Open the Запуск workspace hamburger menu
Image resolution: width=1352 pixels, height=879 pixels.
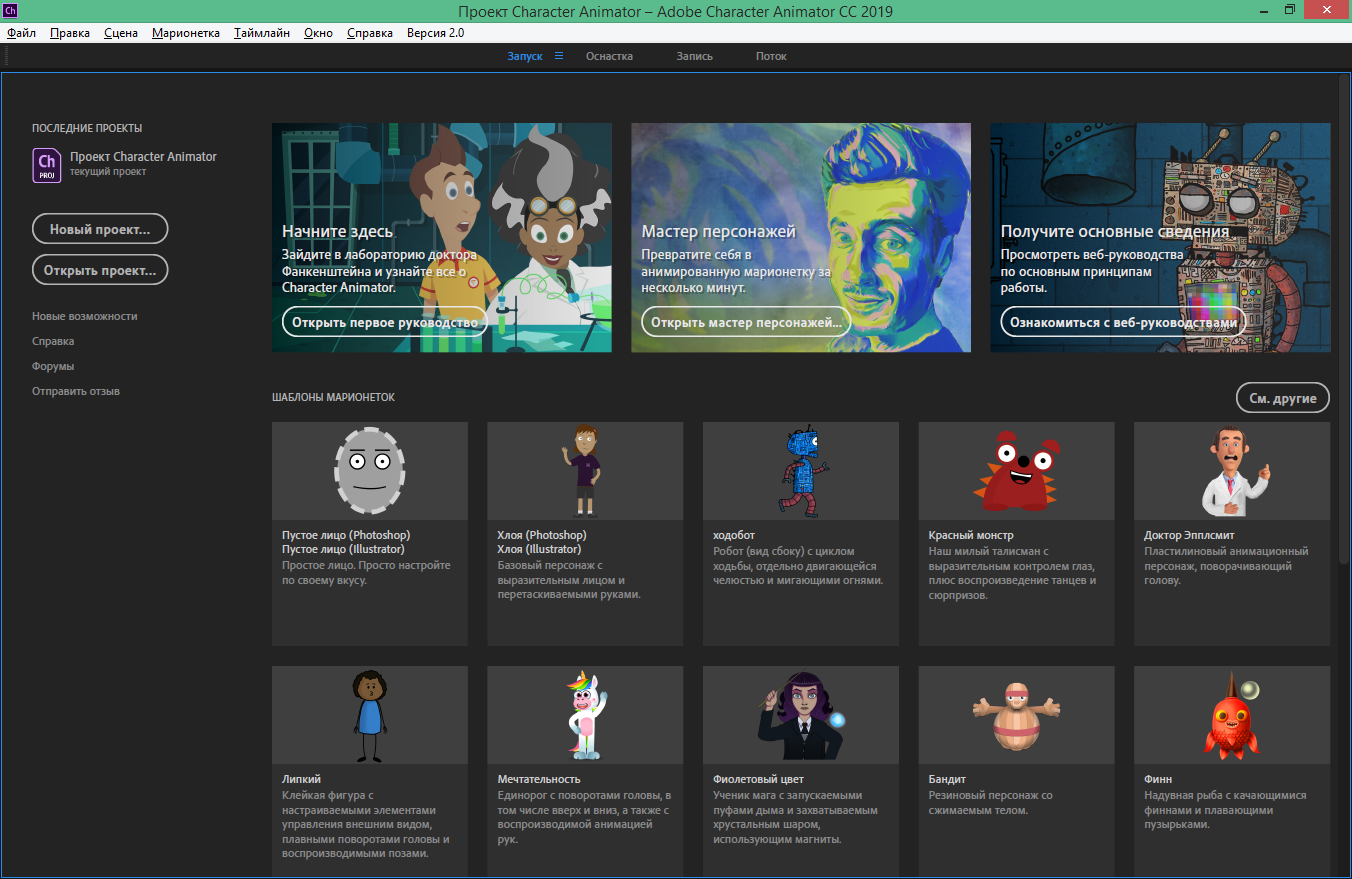pos(559,56)
